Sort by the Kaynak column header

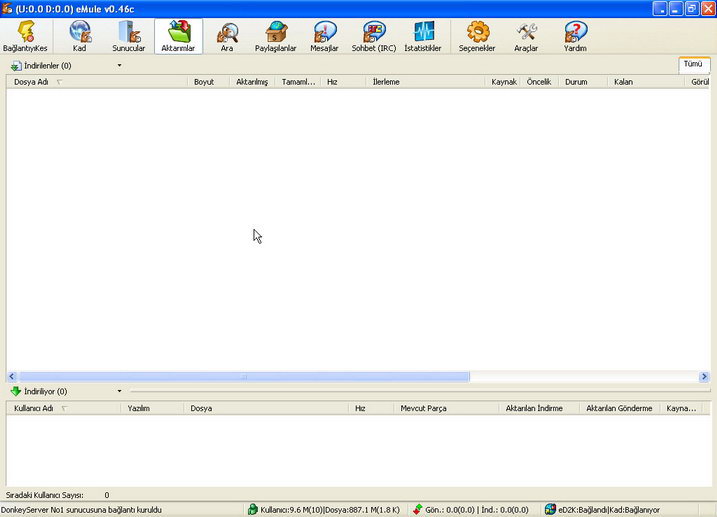pyautogui.click(x=503, y=82)
